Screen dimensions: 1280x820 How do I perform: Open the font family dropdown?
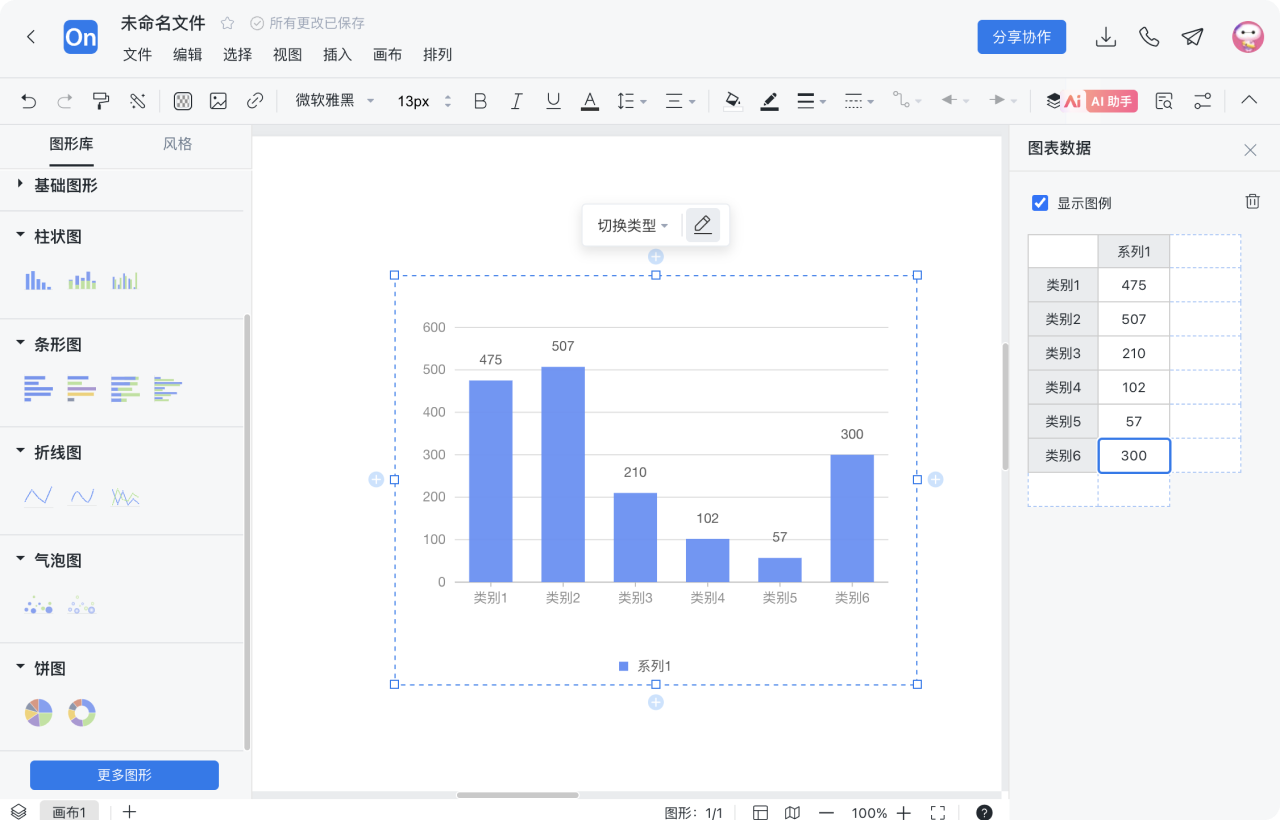[332, 100]
